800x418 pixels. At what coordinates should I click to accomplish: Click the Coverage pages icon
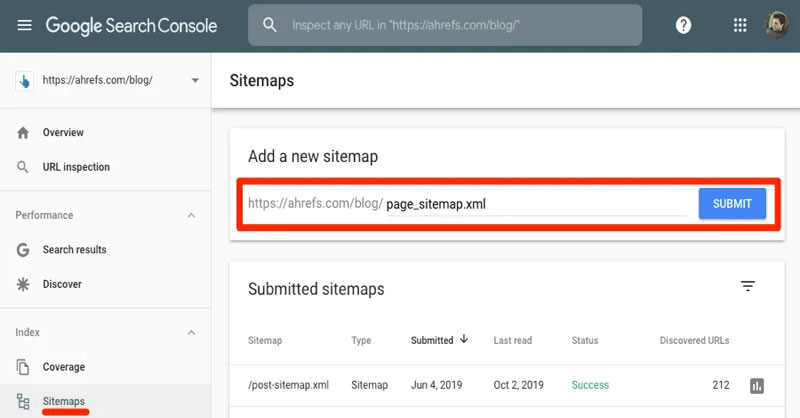pos(23,367)
